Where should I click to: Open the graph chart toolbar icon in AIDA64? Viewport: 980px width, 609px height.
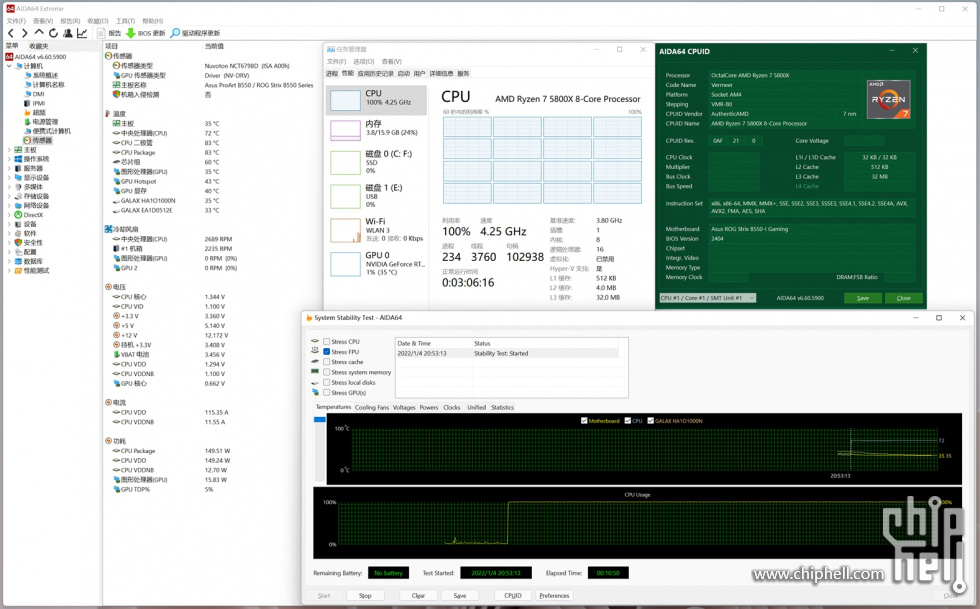[x=82, y=33]
